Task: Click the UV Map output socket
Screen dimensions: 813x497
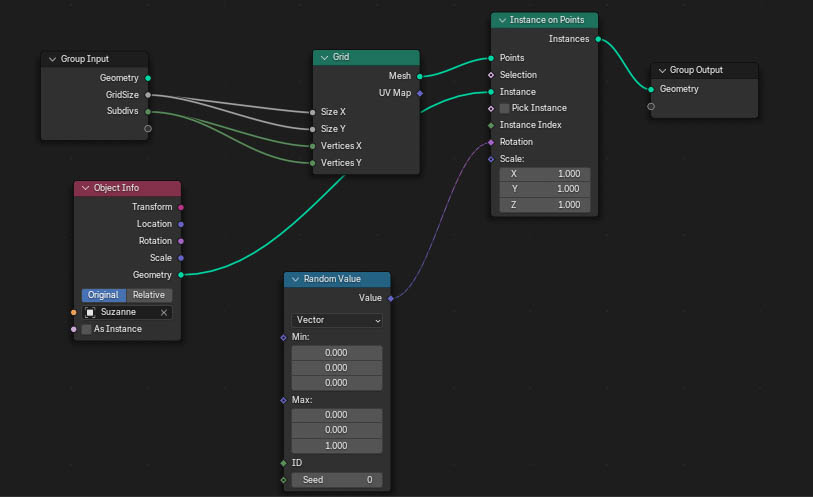Action: coord(420,93)
